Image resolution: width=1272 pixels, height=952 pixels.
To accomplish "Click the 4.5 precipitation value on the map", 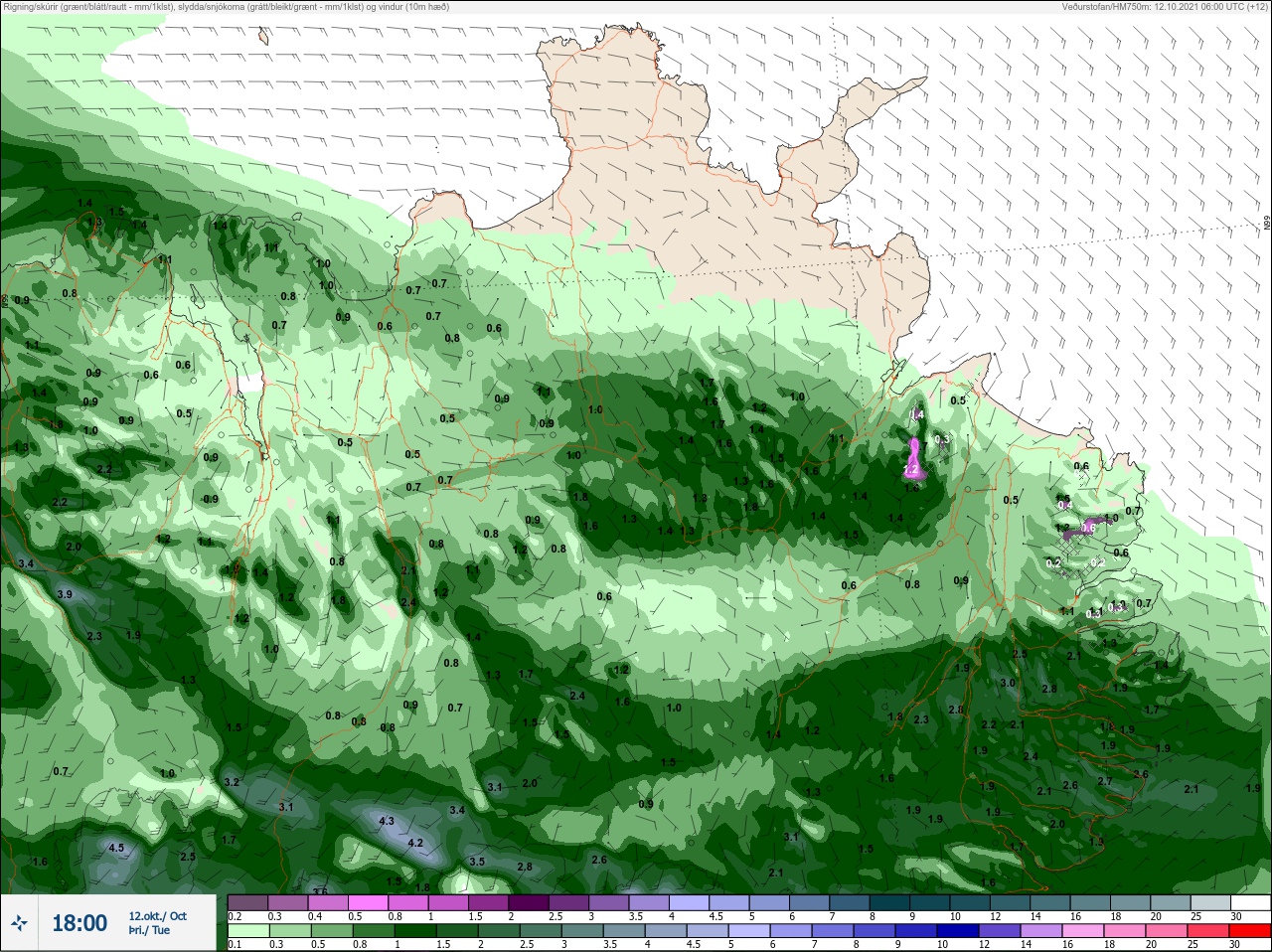I will (x=116, y=848).
